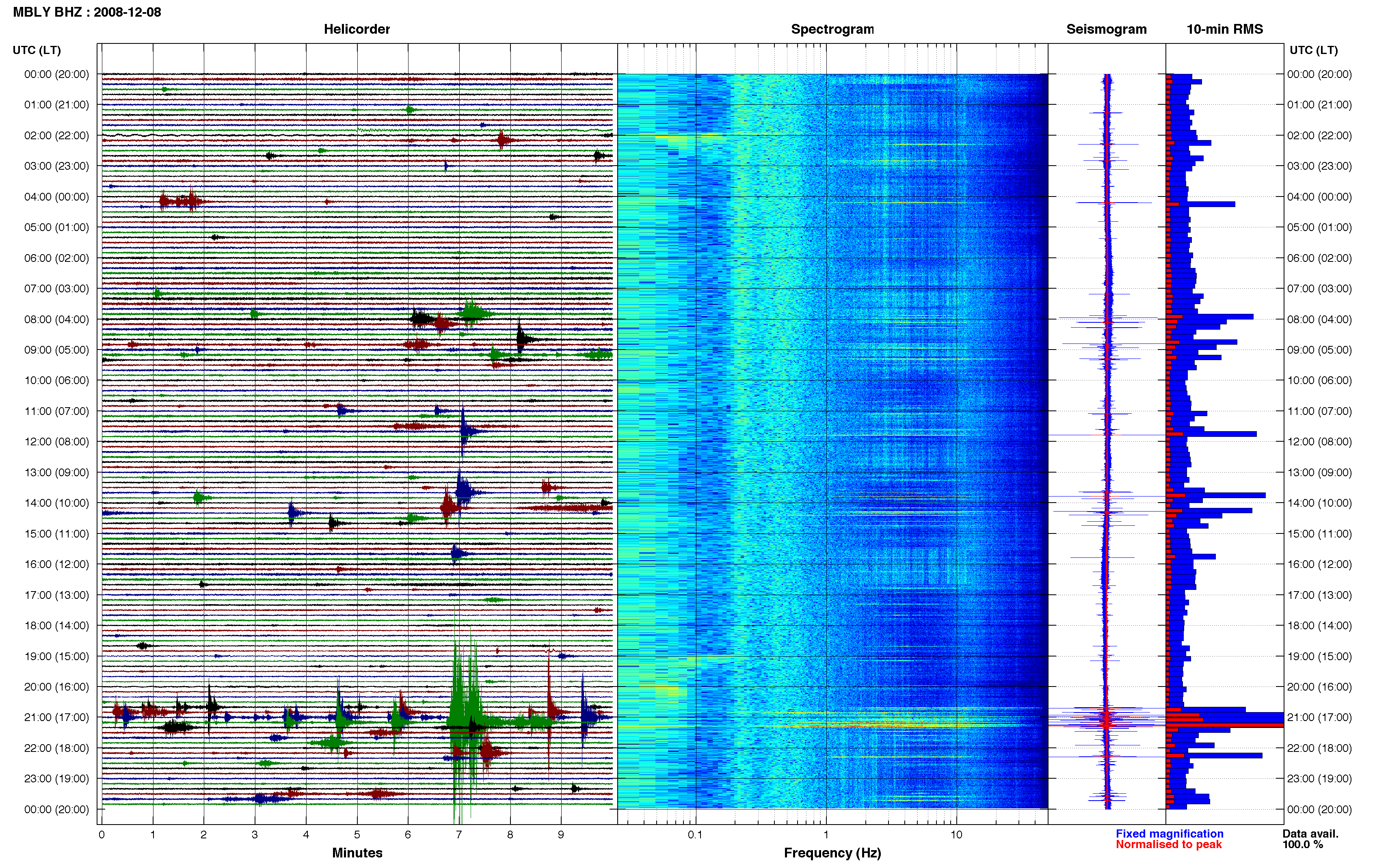Select the 'Spectrogram' panel heading
1388x868 pixels.
[832, 29]
